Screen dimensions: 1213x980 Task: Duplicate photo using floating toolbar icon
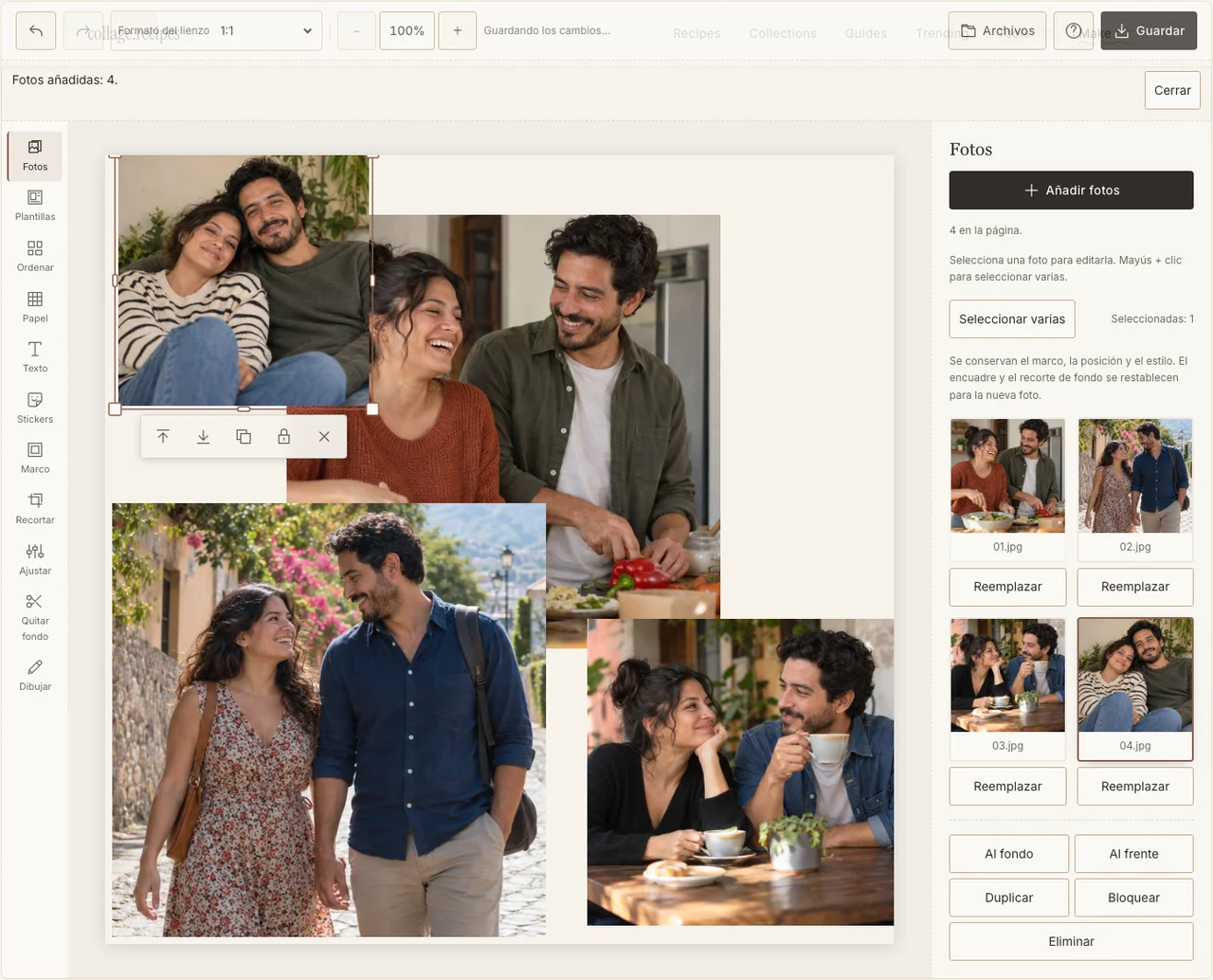coord(244,437)
